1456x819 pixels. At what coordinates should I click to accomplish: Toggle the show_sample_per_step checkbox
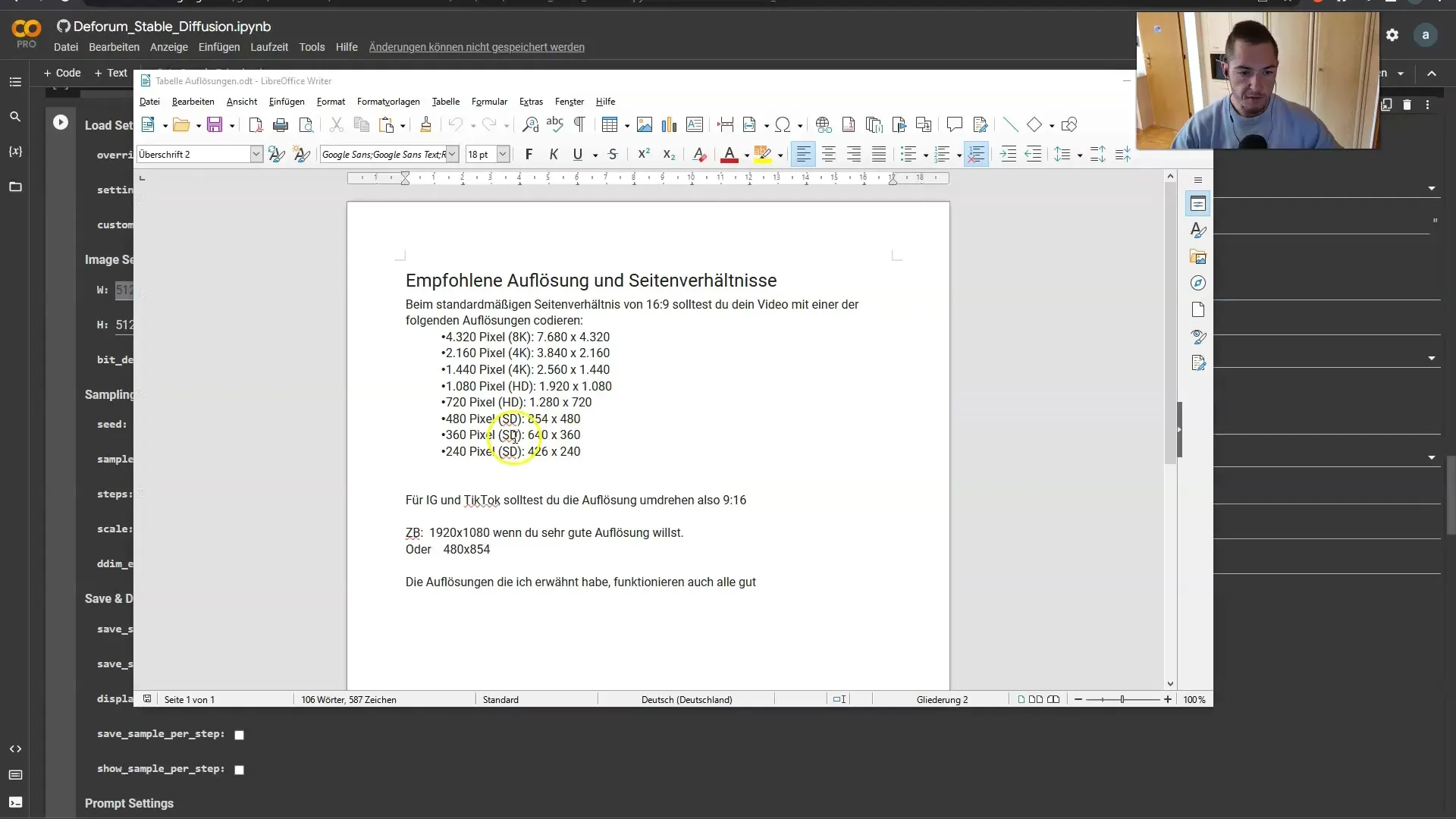click(240, 770)
